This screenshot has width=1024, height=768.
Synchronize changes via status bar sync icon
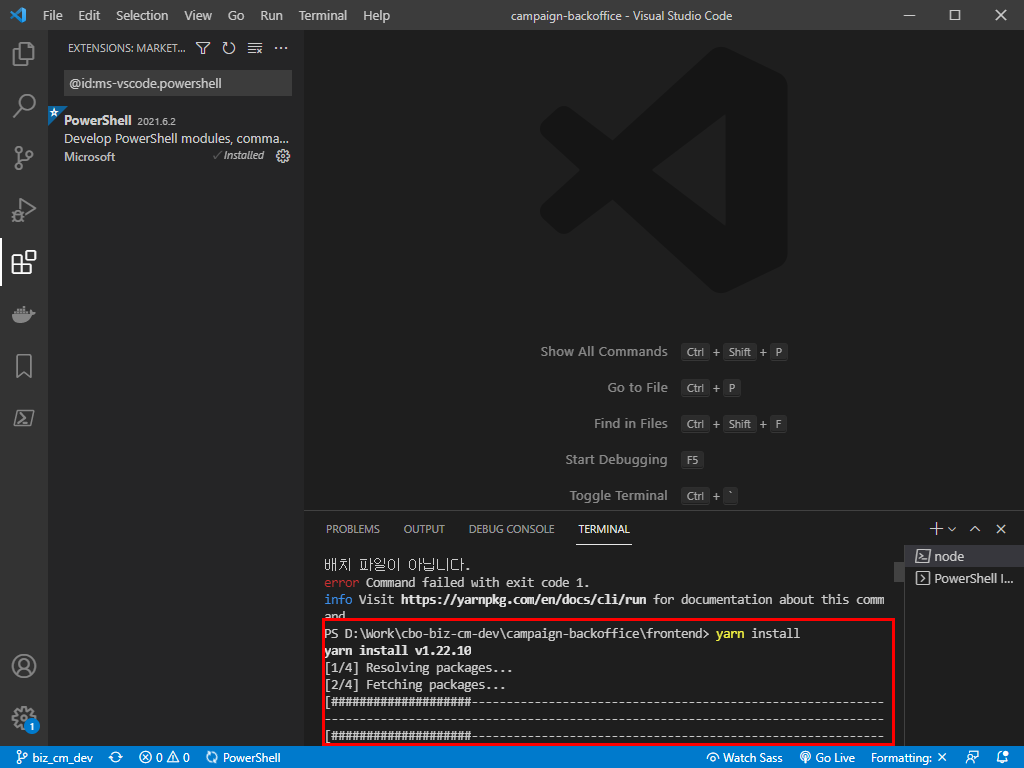[116, 758]
